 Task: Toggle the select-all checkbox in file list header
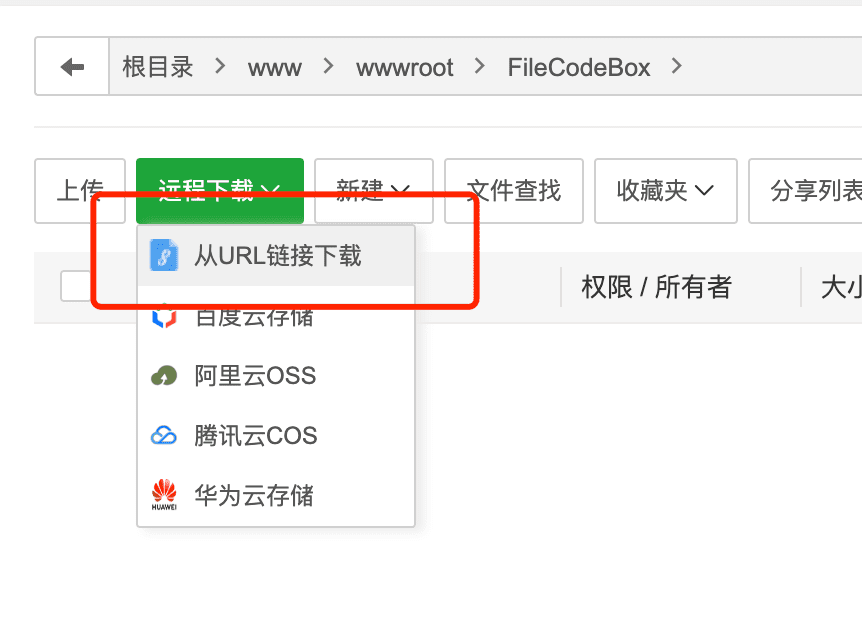click(x=75, y=286)
